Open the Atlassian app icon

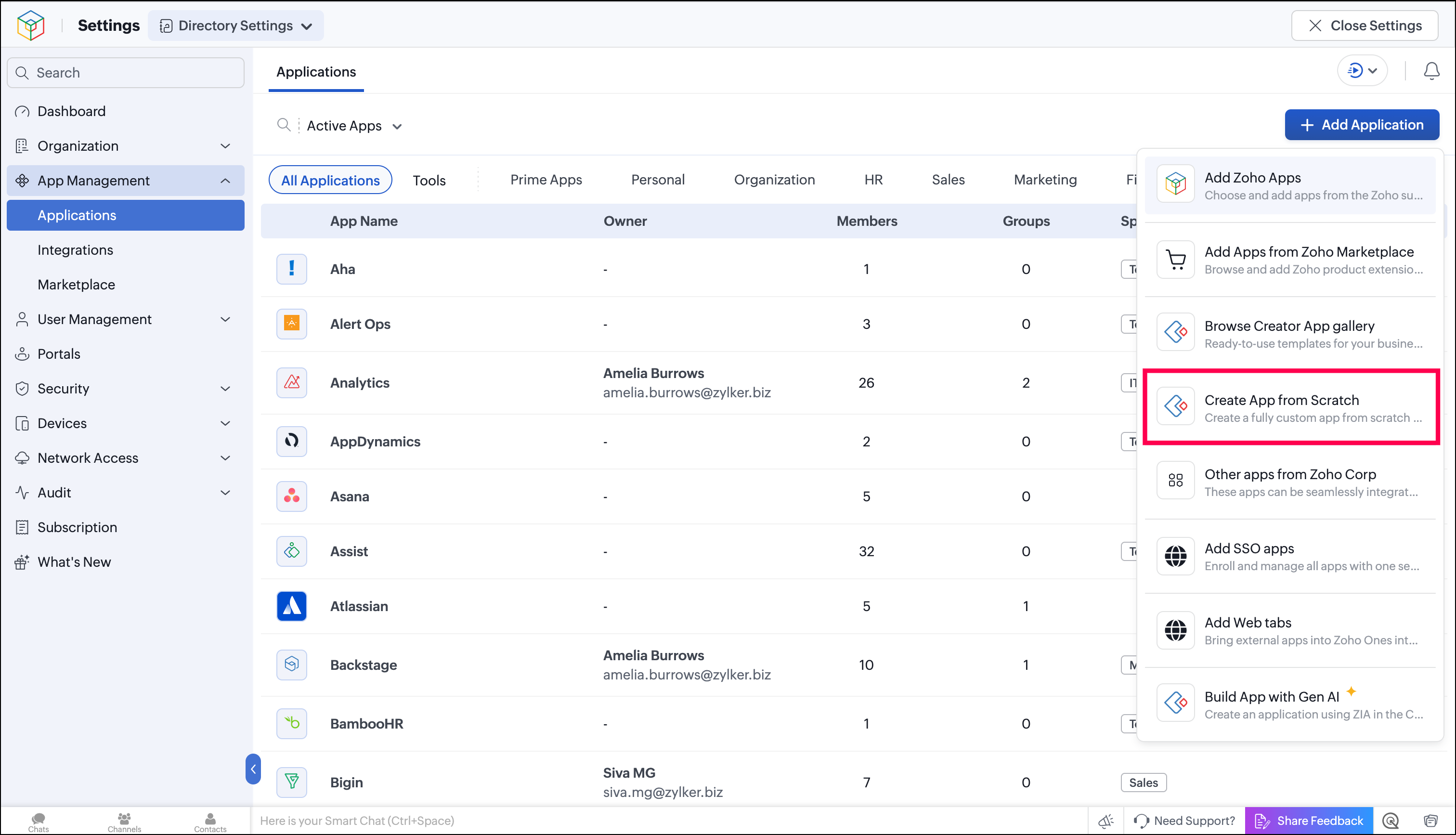(x=292, y=606)
